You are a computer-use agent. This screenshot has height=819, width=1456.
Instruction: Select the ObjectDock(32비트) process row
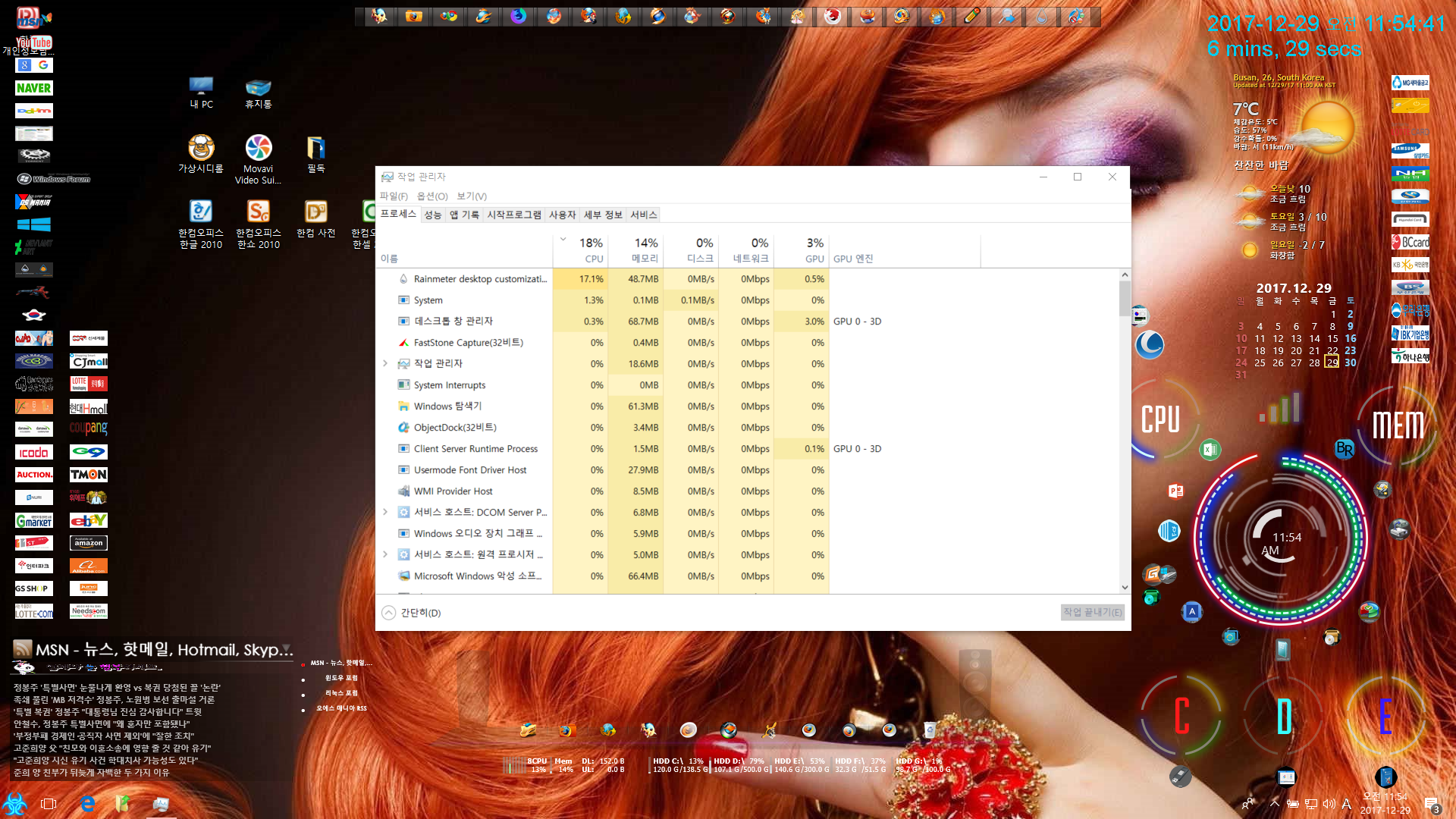747,428
